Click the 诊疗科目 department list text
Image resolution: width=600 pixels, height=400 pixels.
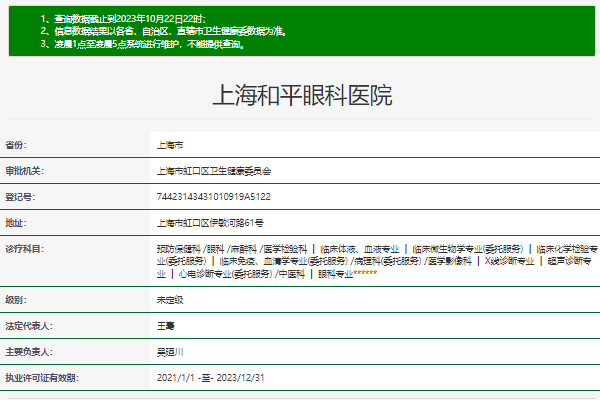pos(377,261)
